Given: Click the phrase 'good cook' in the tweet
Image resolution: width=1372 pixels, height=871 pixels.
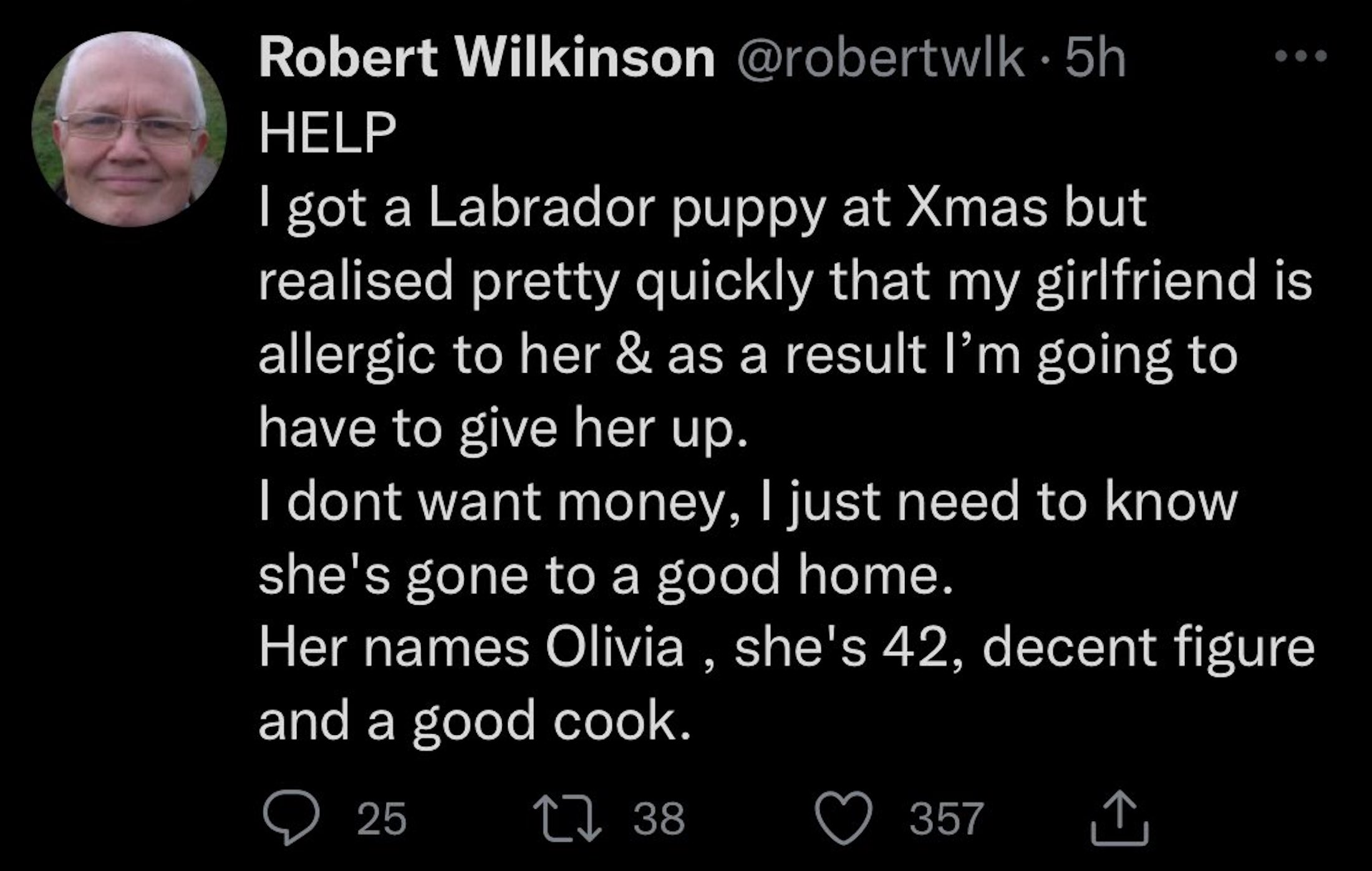Looking at the screenshot, I should [551, 721].
